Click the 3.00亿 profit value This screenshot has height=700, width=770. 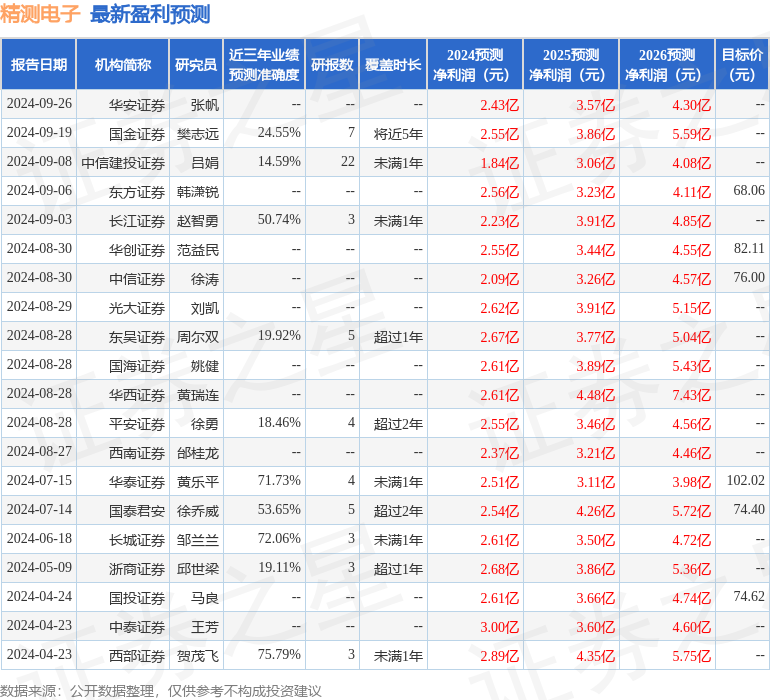point(499,626)
